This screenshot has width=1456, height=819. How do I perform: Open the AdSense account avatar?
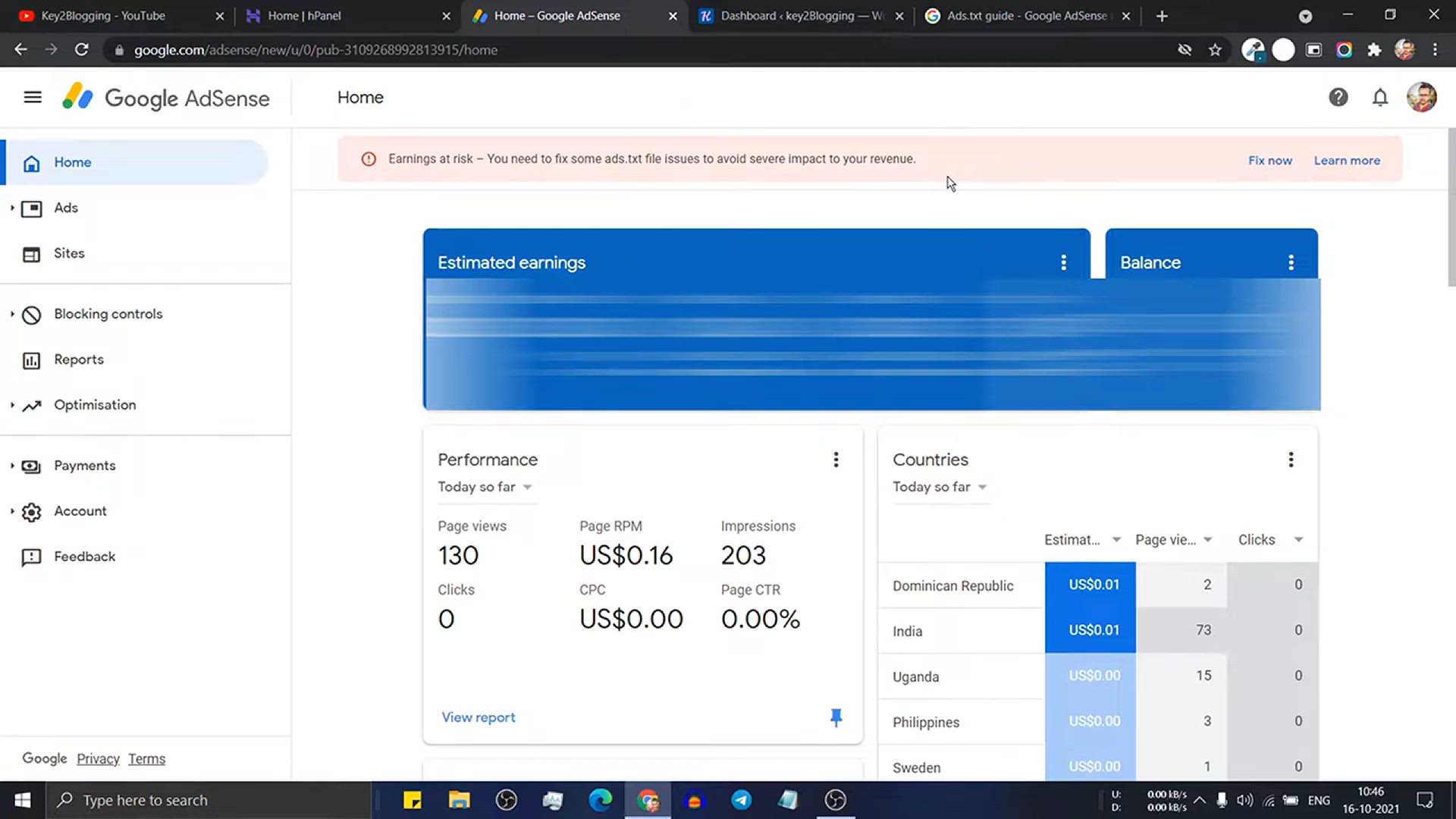point(1422,97)
